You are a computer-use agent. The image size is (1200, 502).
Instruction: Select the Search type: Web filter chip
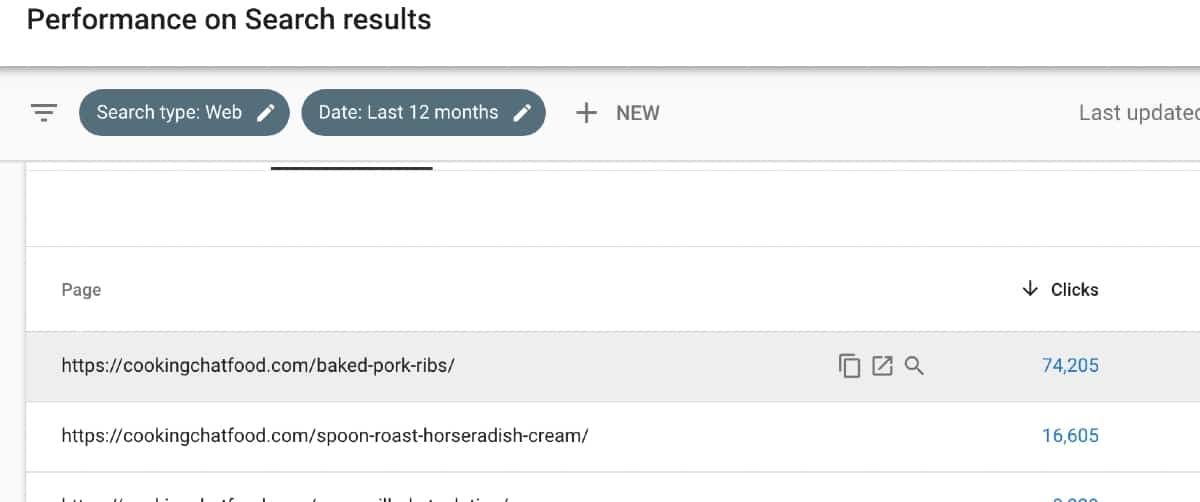coord(184,112)
